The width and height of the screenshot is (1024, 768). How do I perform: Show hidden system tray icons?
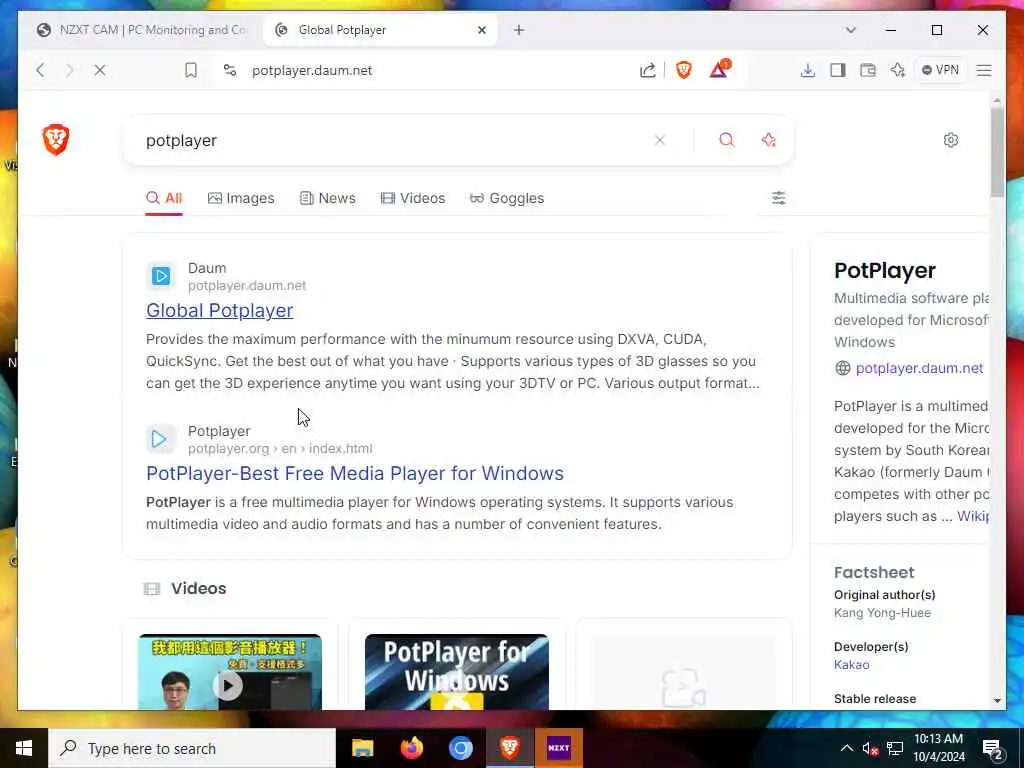click(846, 748)
